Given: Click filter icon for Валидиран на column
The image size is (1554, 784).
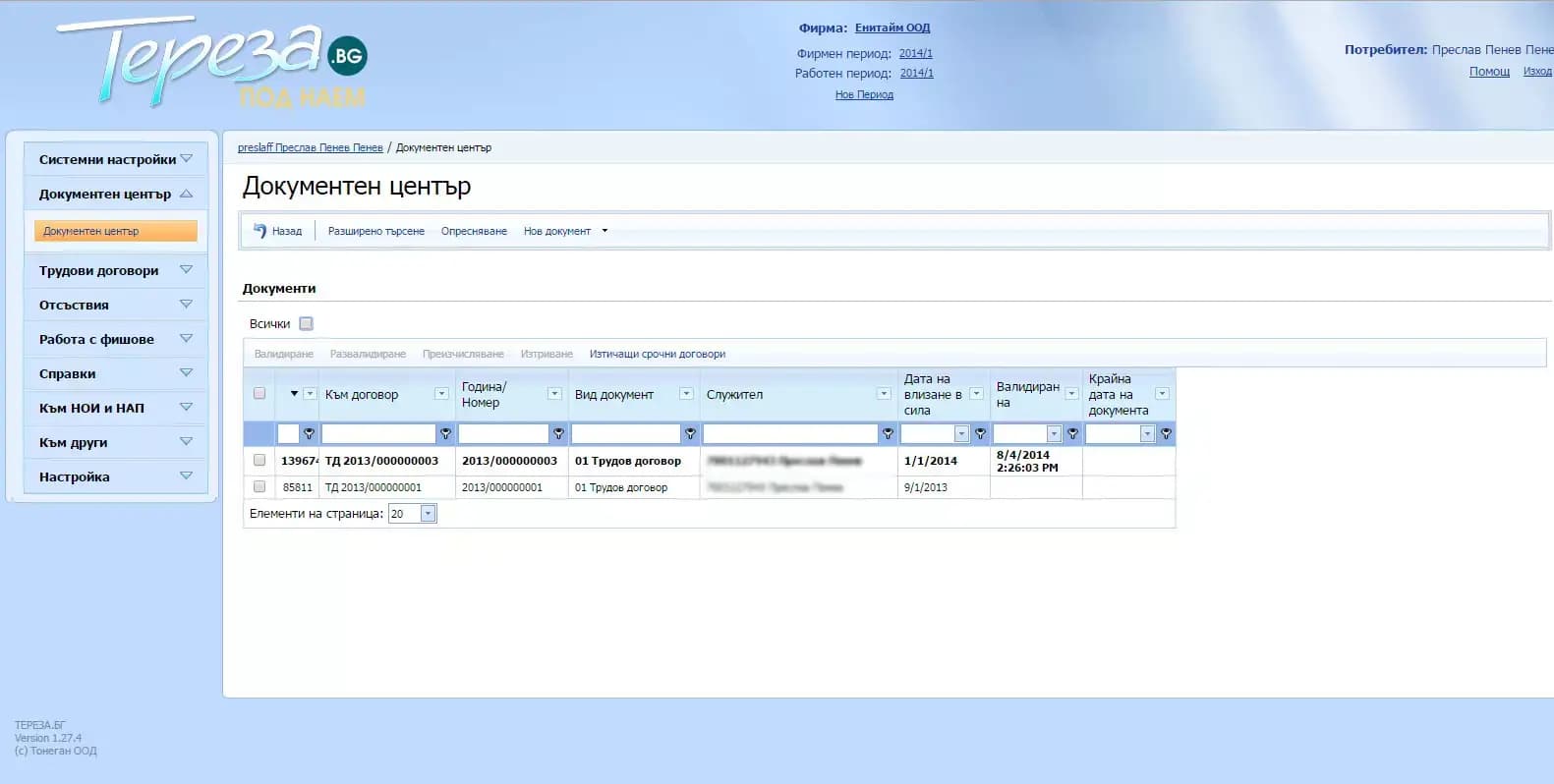Looking at the screenshot, I should click(x=1072, y=433).
